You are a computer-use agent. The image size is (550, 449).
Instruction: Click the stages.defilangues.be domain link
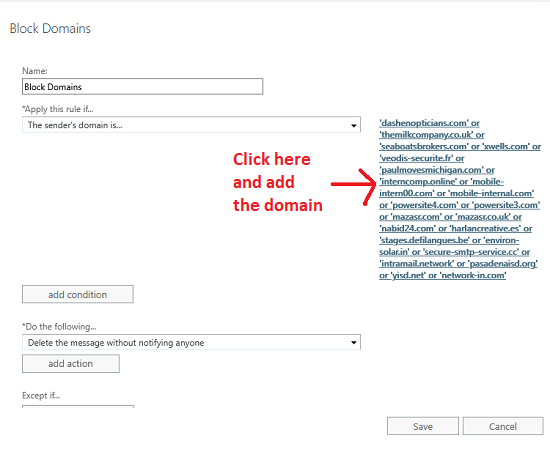pos(424,240)
